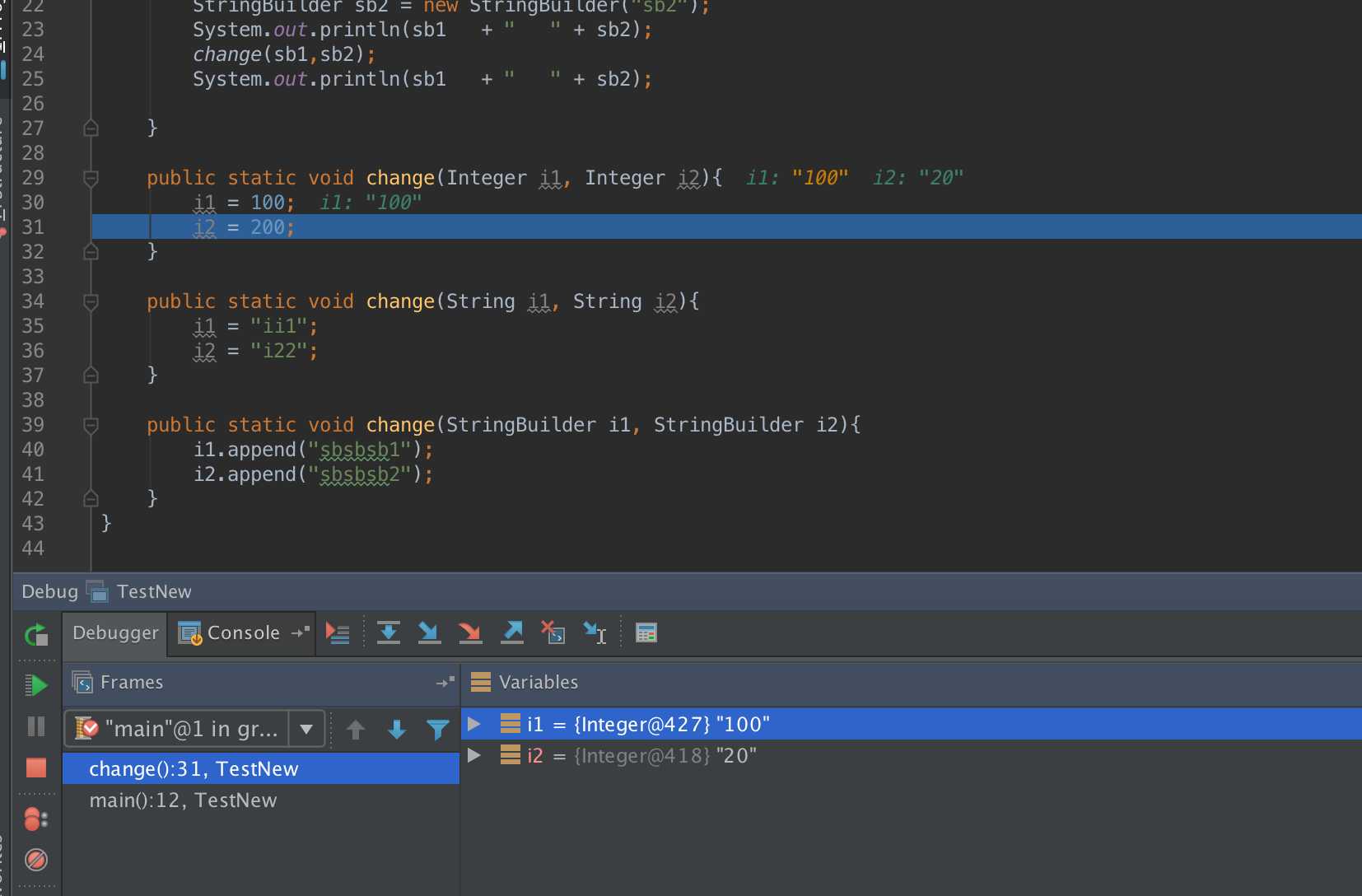Pause the program execution
This screenshot has height=896, width=1362.
pyautogui.click(x=36, y=726)
